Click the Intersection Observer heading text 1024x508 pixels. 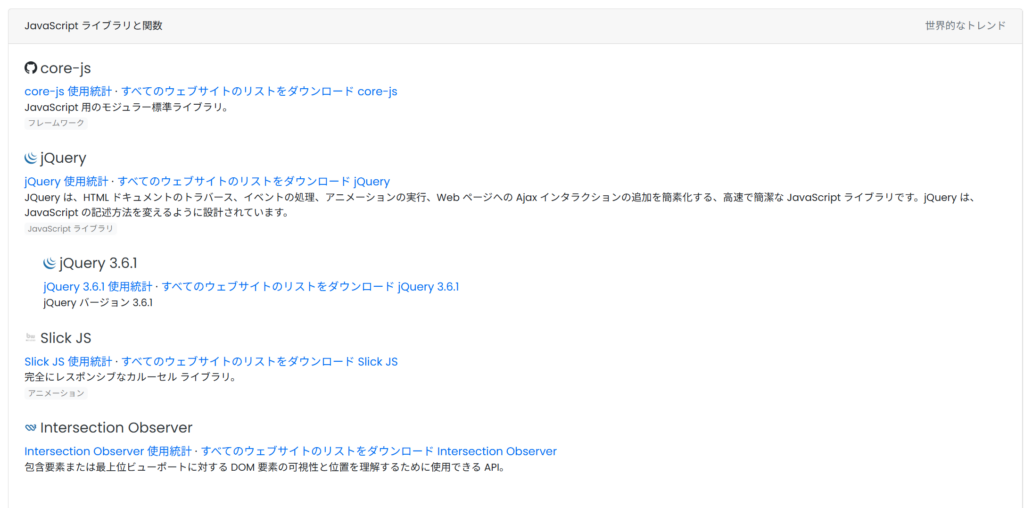(116, 428)
